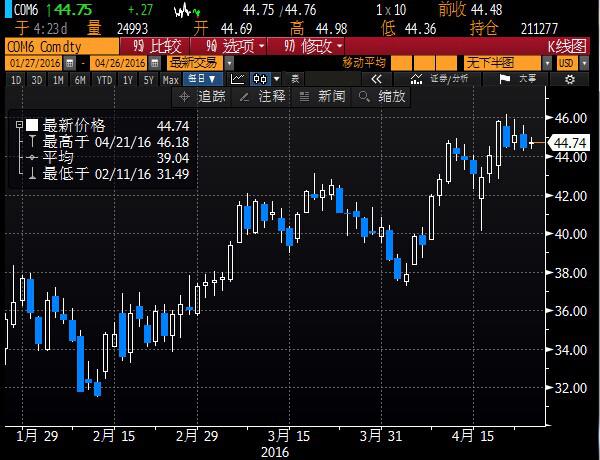
Task: Click the 44.74 price marker on axis
Action: [x=568, y=144]
